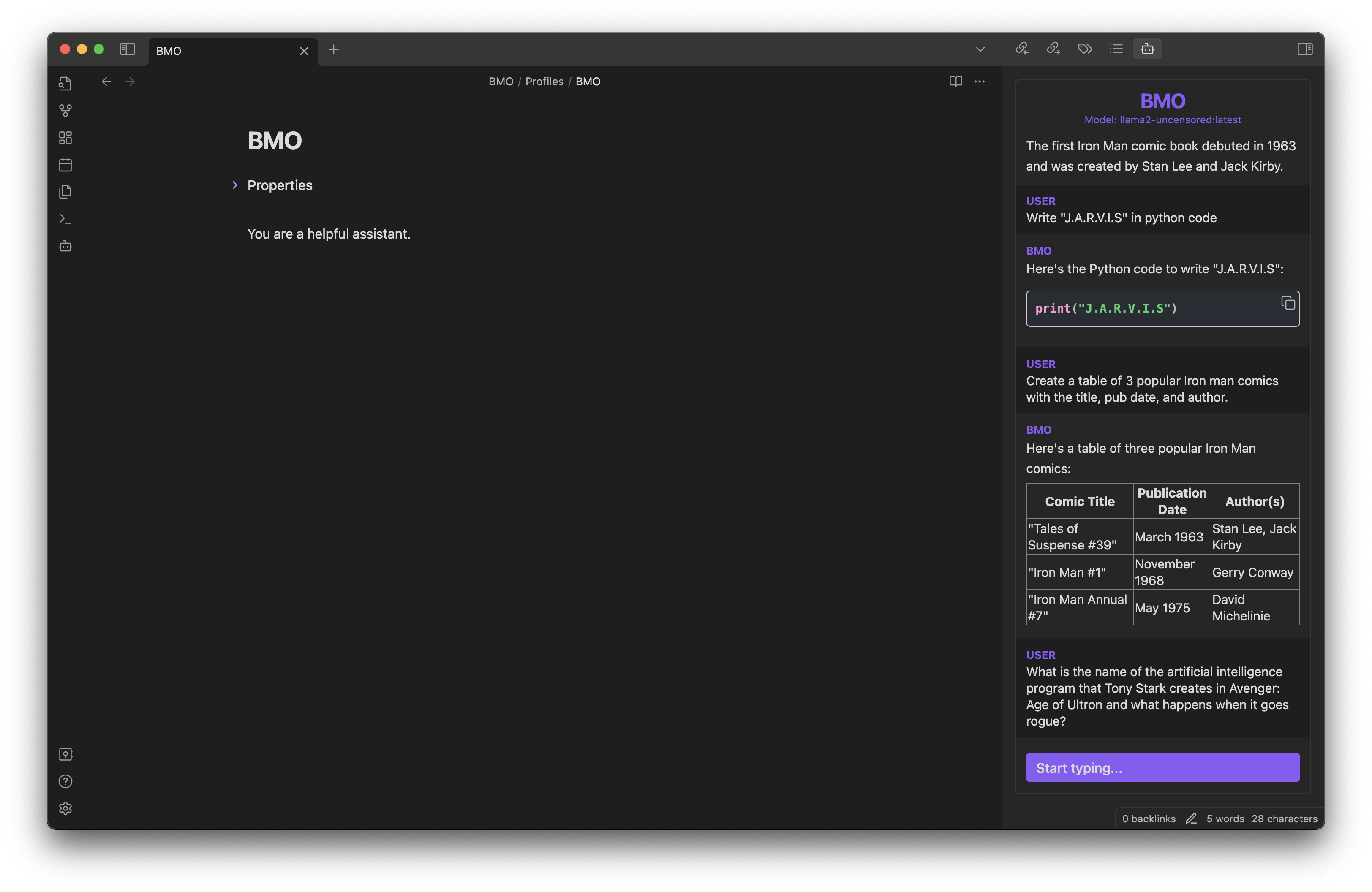This screenshot has height=892, width=1372.
Task: Open a new tab
Action: (x=334, y=49)
